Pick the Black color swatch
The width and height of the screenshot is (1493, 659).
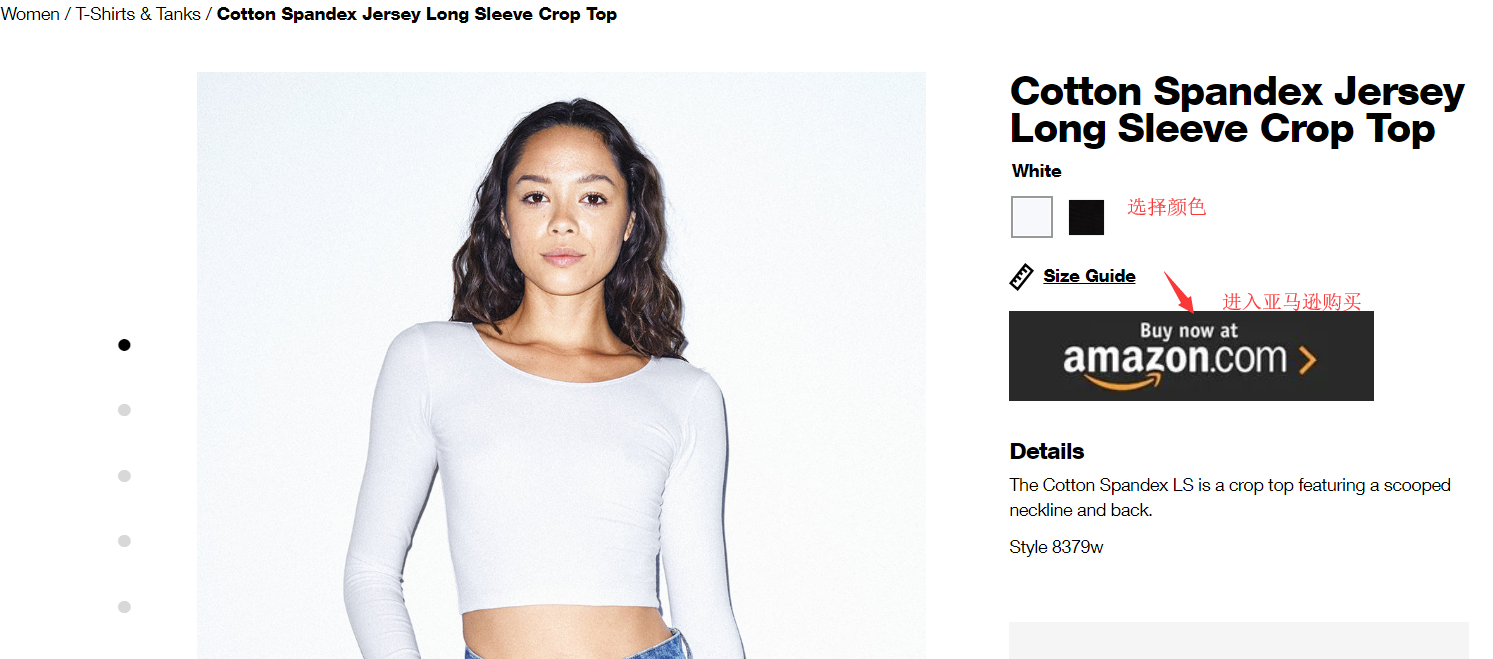[1086, 217]
